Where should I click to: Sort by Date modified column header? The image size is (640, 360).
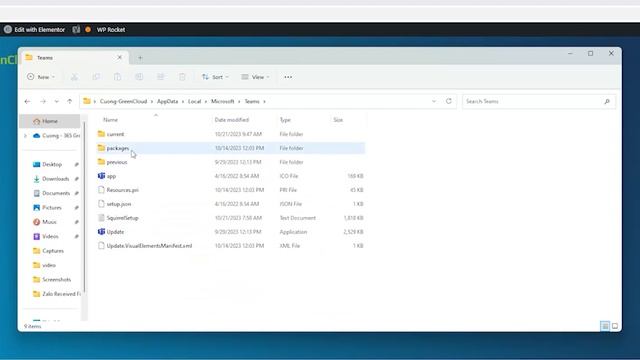[231, 120]
